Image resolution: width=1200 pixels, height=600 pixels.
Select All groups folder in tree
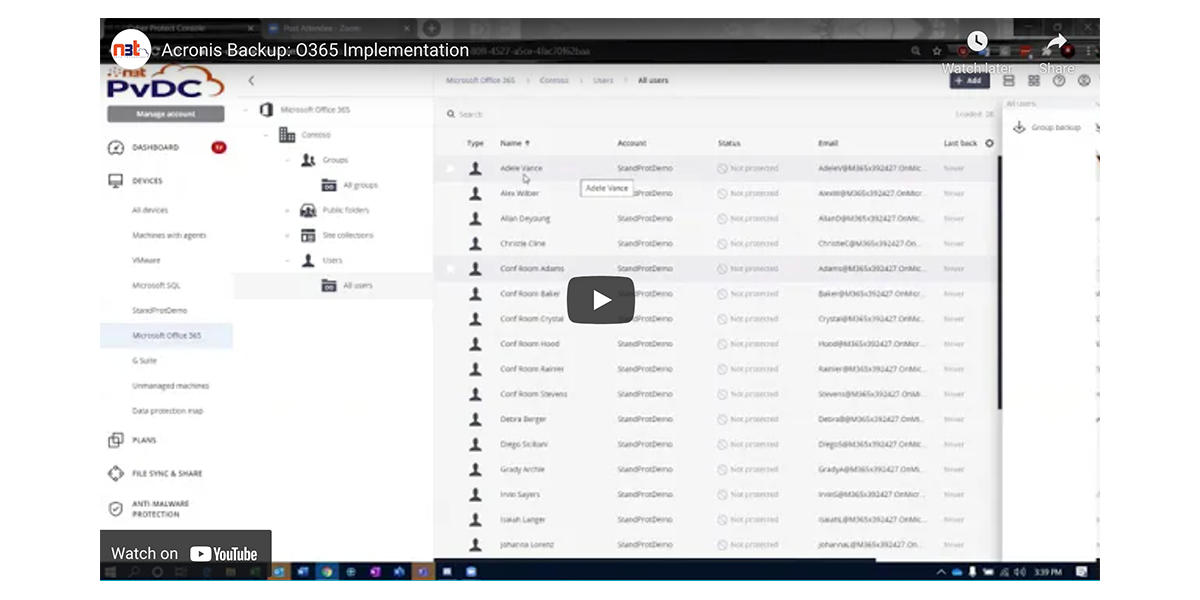(x=360, y=186)
